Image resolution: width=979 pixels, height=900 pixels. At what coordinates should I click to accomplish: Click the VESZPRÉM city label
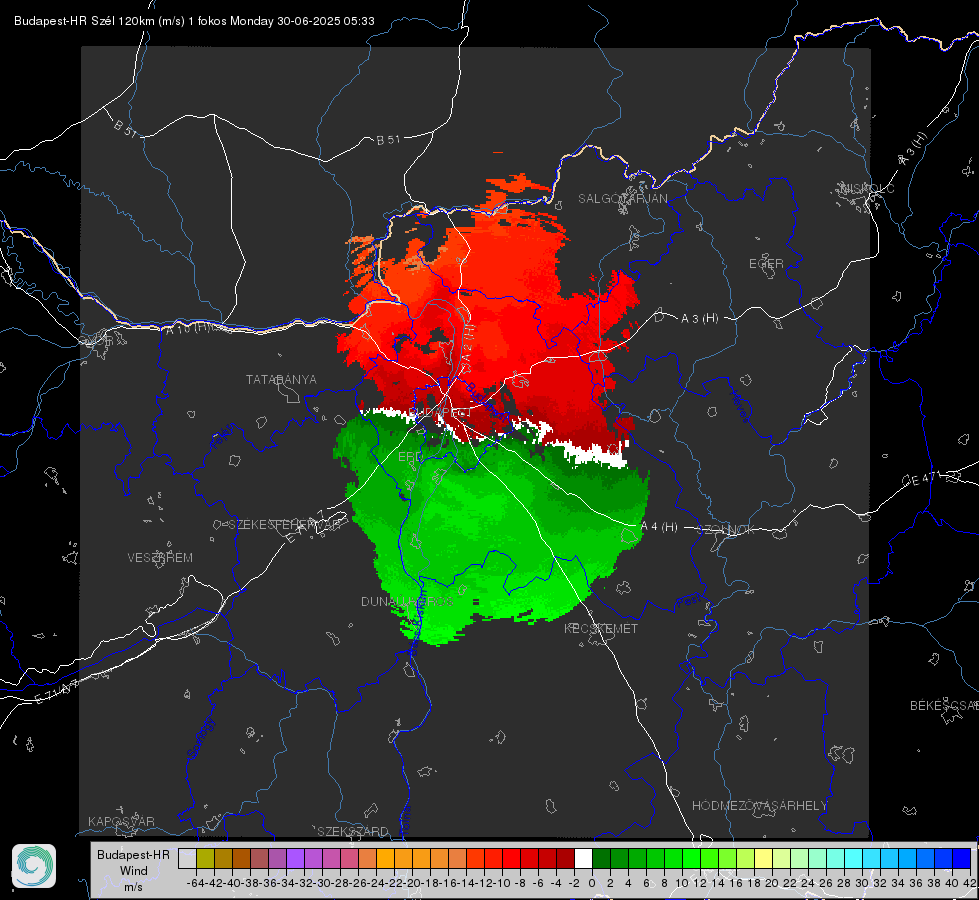point(160,557)
